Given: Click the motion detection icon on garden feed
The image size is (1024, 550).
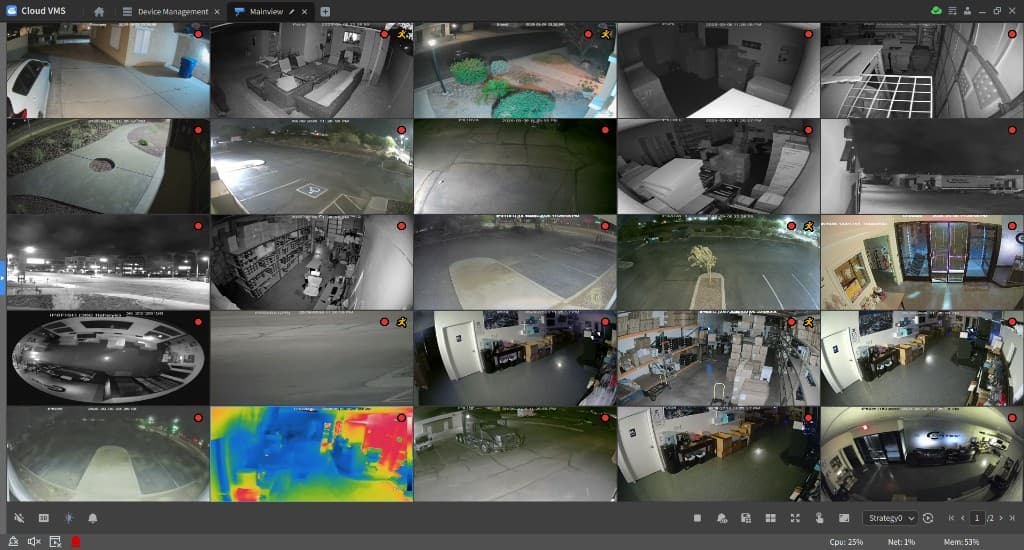Looking at the screenshot, I should (605, 33).
